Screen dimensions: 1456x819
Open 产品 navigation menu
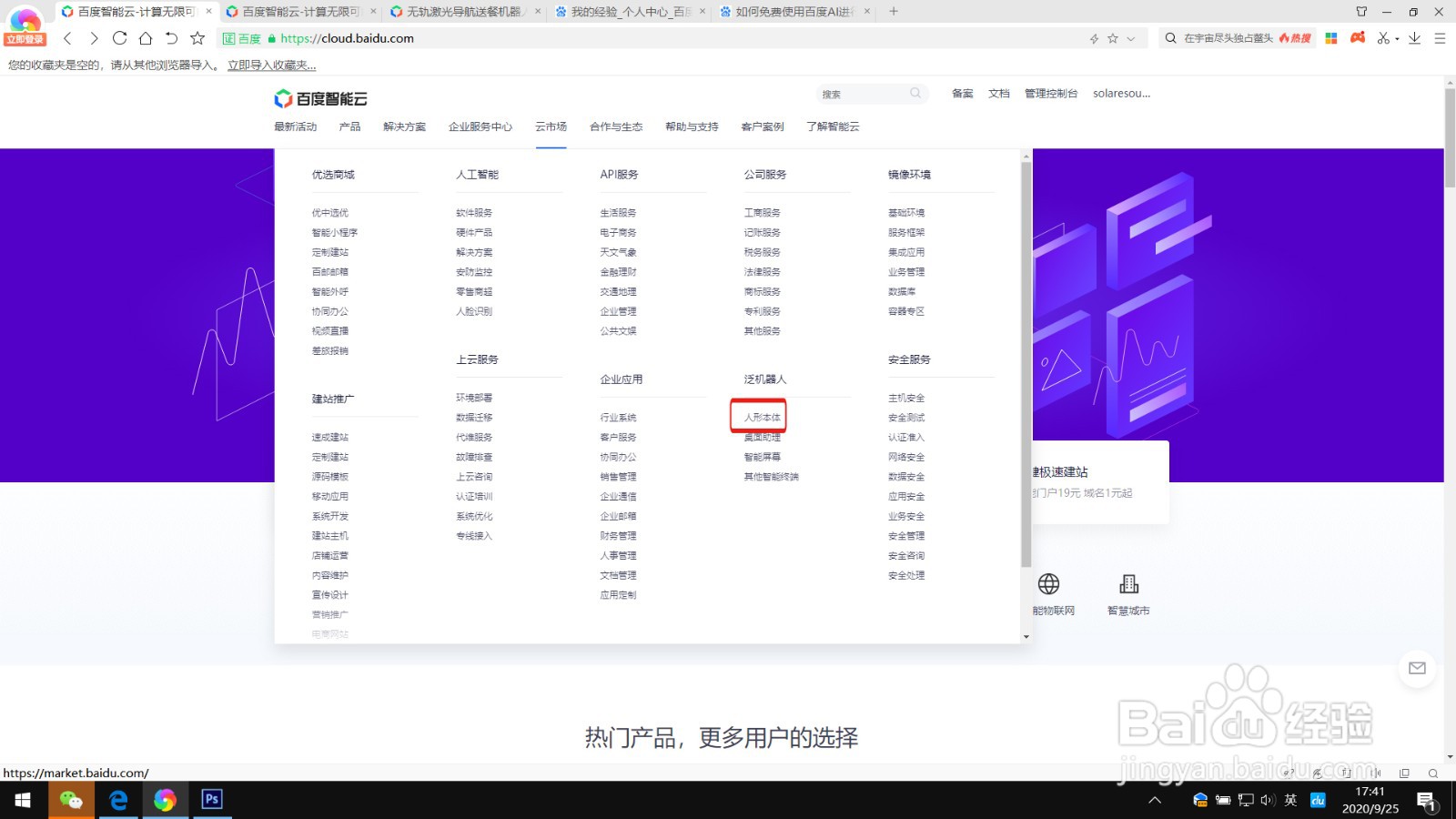point(349,126)
